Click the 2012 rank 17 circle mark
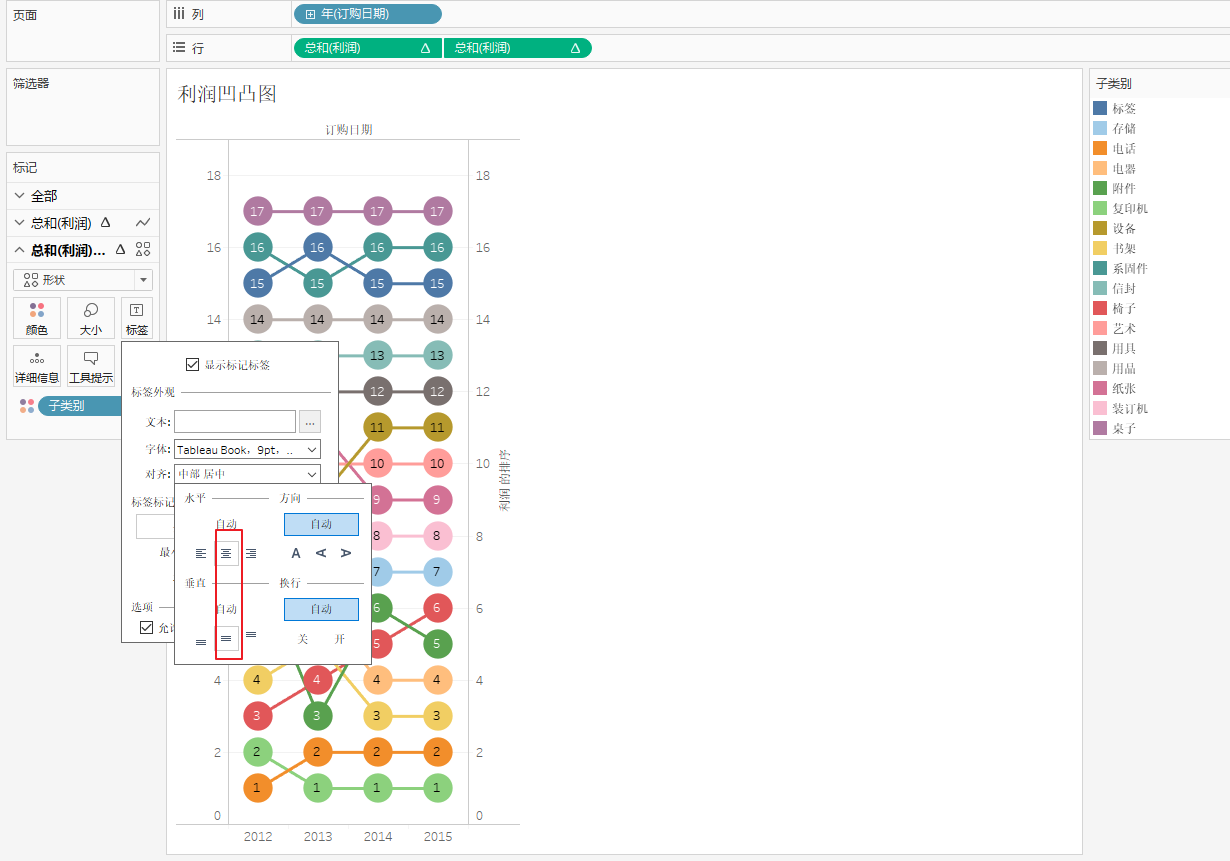1230x861 pixels. [x=257, y=211]
